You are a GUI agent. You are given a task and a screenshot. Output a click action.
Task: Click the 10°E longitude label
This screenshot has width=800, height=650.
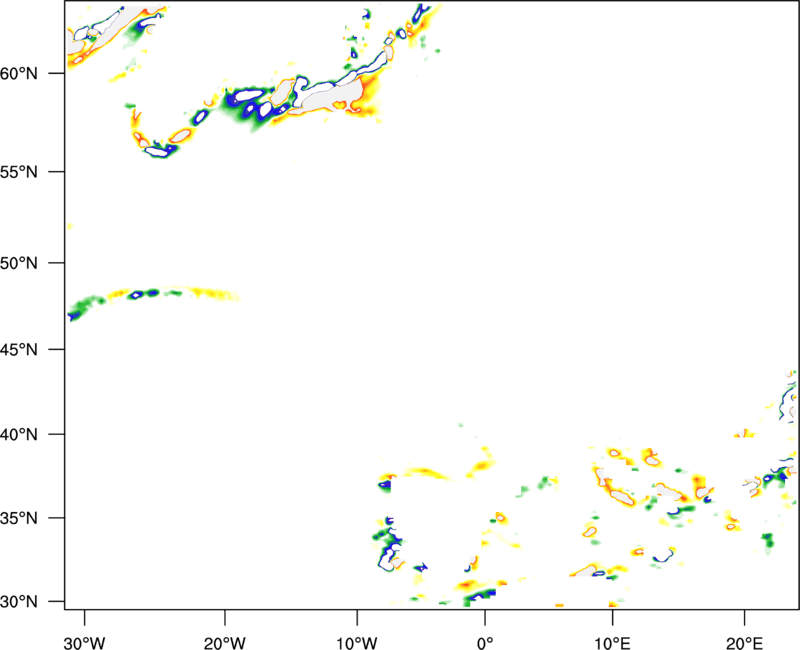(612, 643)
